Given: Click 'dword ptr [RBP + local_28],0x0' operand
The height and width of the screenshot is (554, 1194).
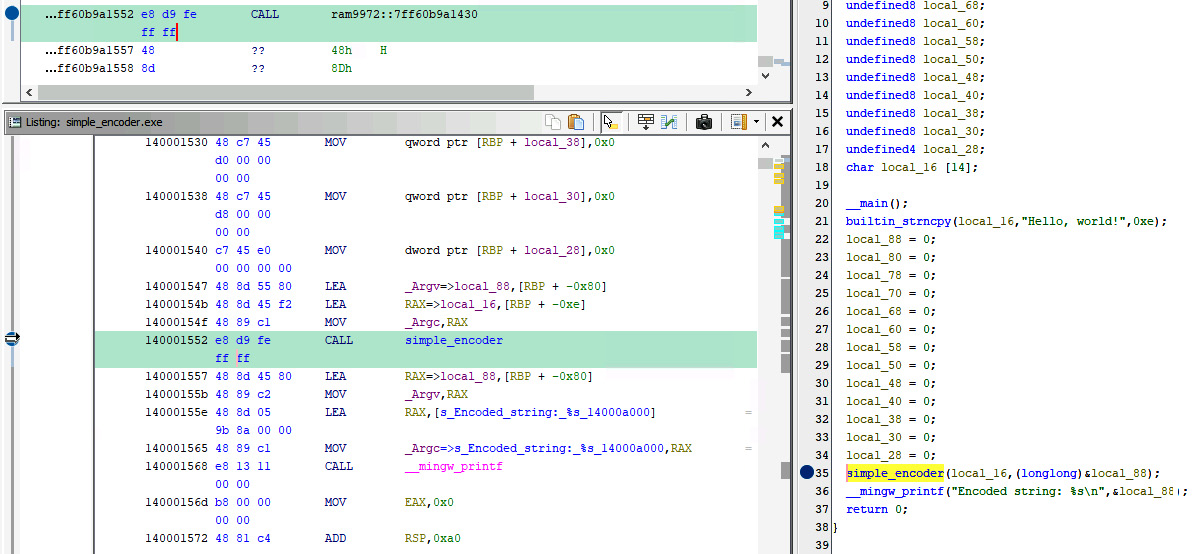Looking at the screenshot, I should point(509,250).
